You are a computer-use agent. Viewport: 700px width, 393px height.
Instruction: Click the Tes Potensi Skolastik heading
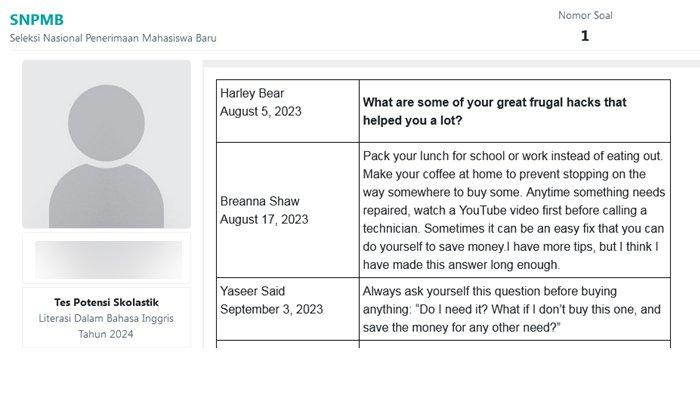pyautogui.click(x=106, y=302)
